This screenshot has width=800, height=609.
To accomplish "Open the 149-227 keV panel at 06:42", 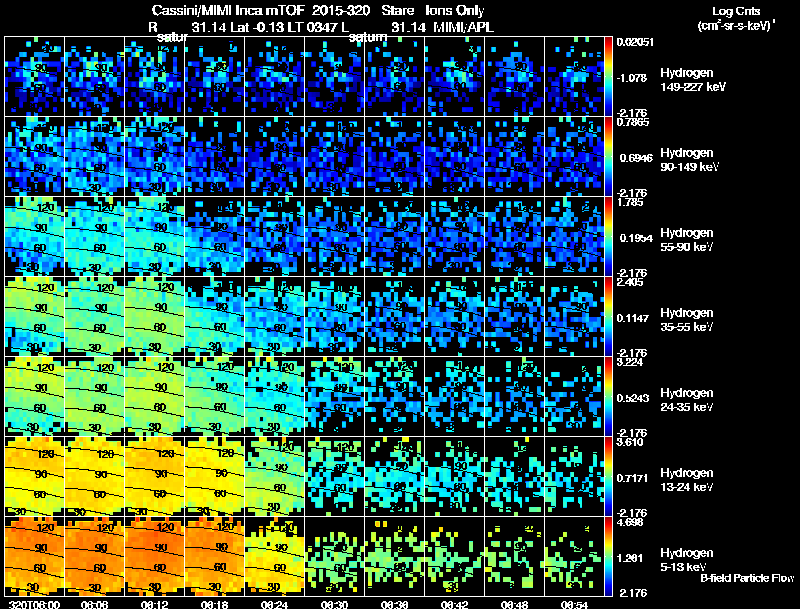I will (455, 77).
